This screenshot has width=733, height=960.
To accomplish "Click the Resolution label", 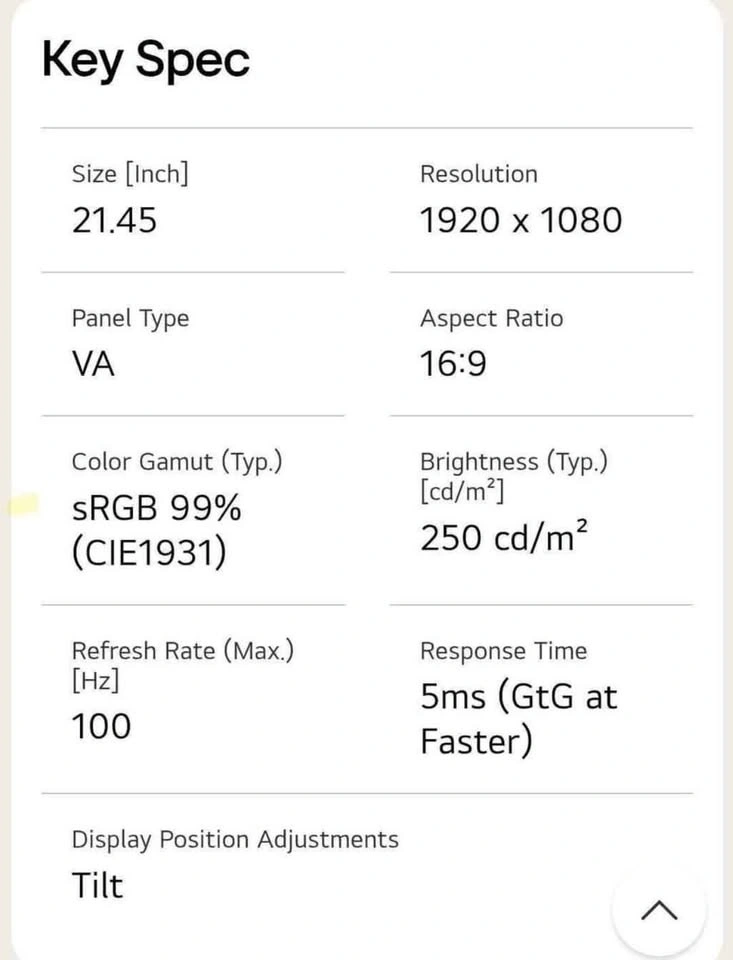I will click(479, 174).
